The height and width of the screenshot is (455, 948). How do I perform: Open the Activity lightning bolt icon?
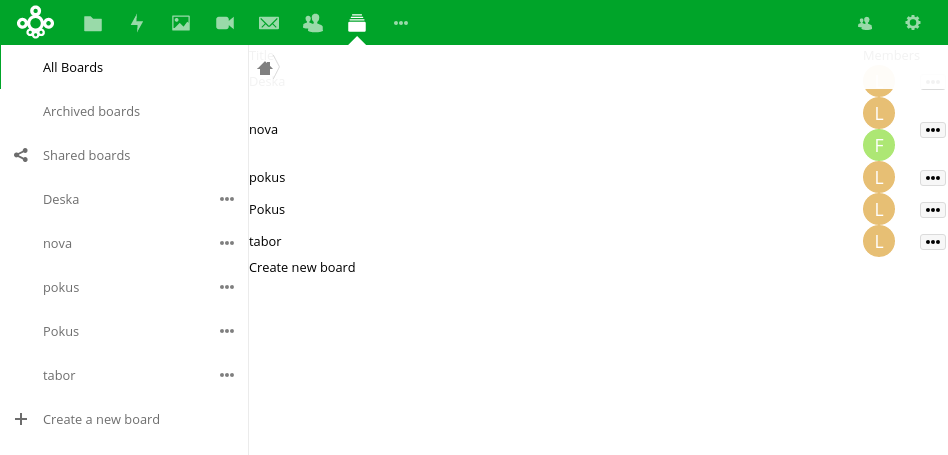137,23
